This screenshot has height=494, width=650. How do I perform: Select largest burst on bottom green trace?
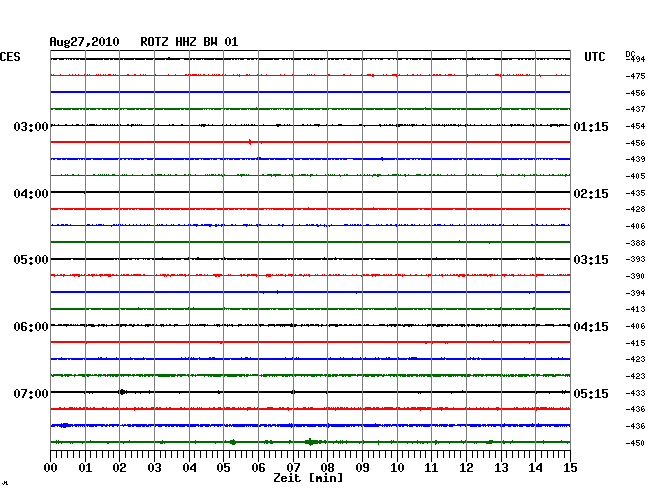311,442
